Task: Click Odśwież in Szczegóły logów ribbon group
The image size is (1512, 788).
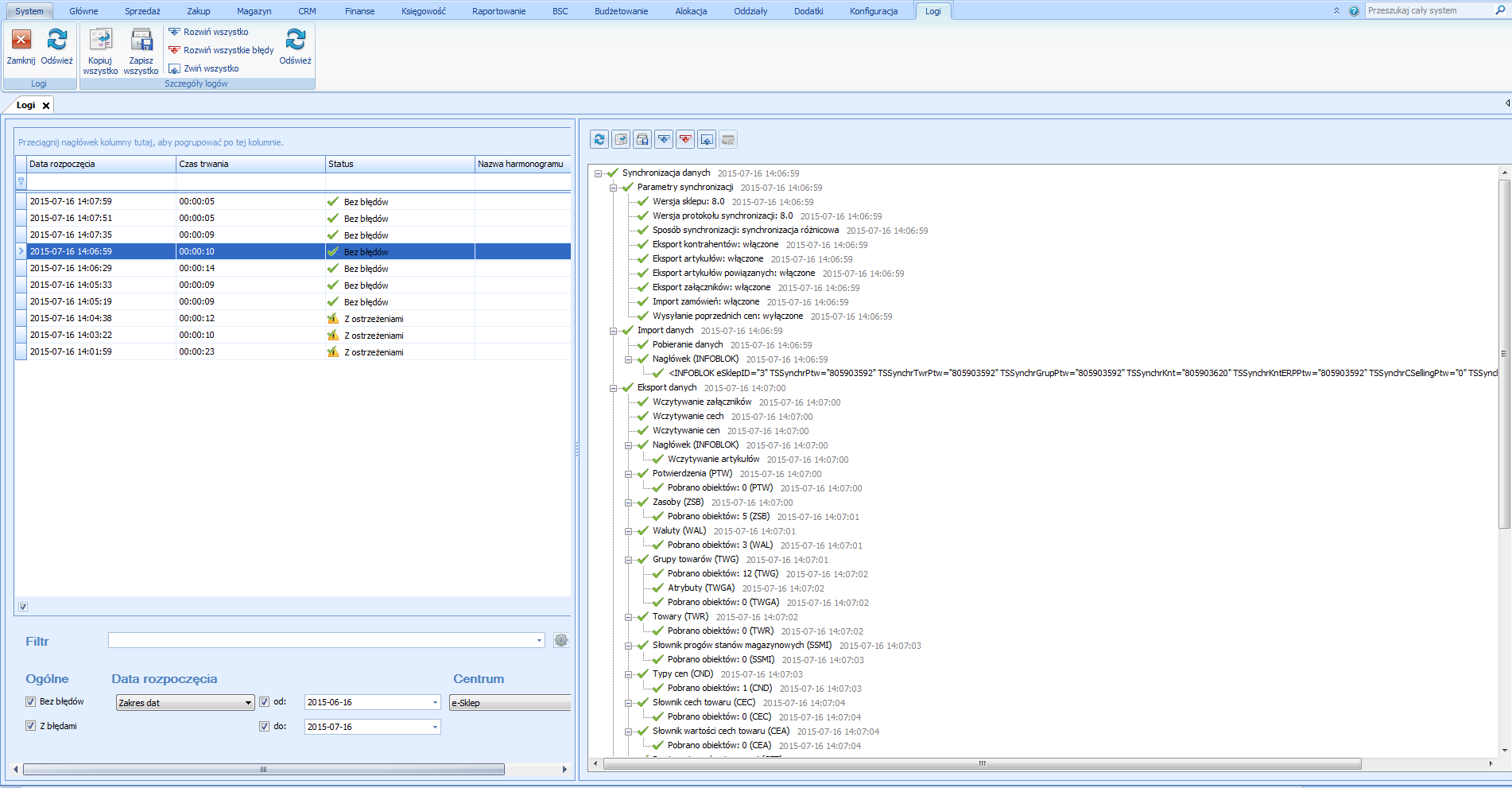Action: [x=295, y=46]
